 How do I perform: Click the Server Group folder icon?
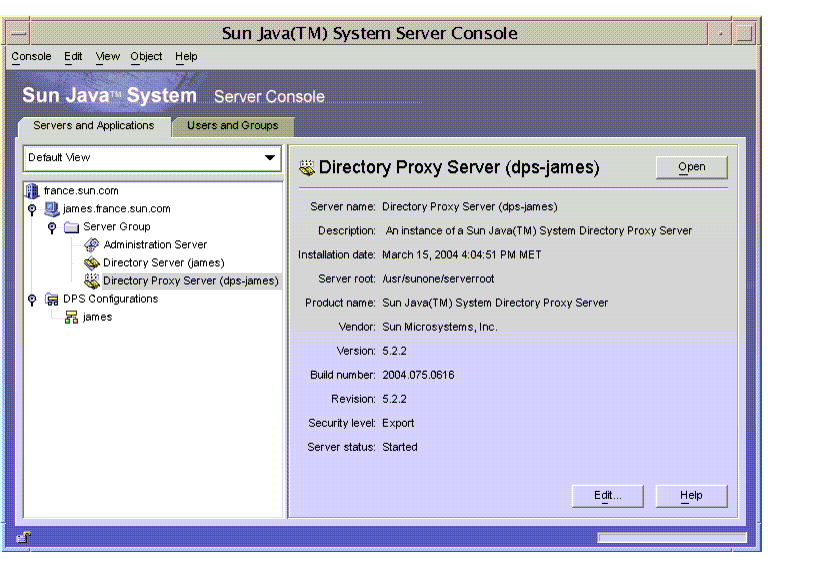(71, 227)
